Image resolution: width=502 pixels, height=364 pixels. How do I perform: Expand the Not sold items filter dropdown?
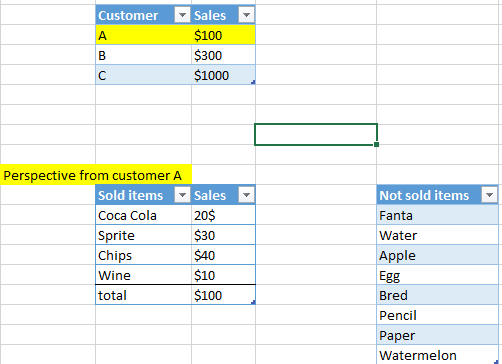point(489,195)
